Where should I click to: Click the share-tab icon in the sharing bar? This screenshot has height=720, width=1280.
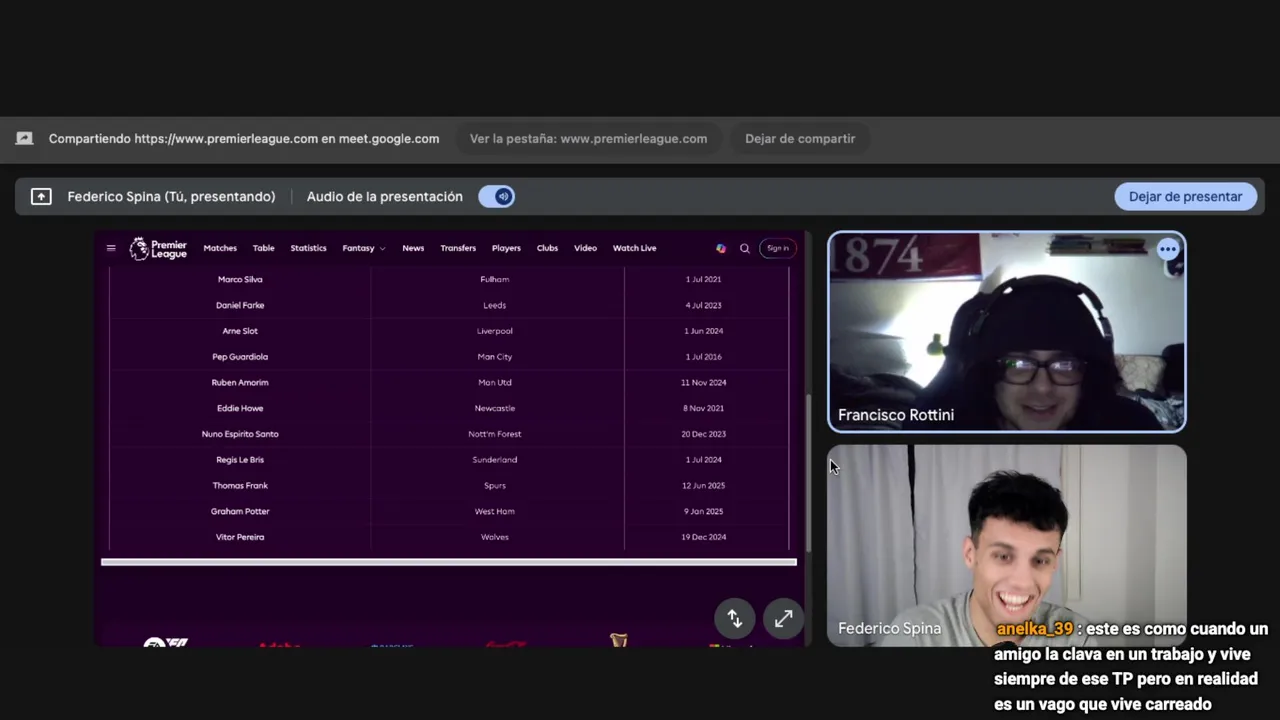24,139
